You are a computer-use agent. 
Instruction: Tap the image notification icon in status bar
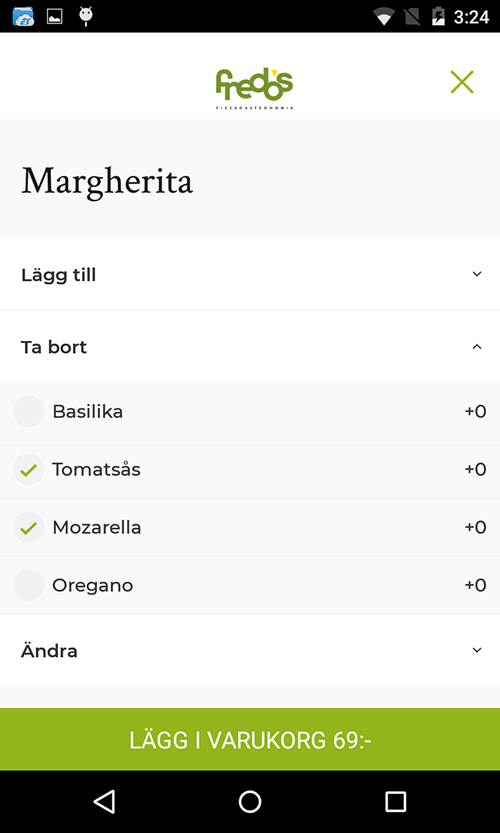55,16
